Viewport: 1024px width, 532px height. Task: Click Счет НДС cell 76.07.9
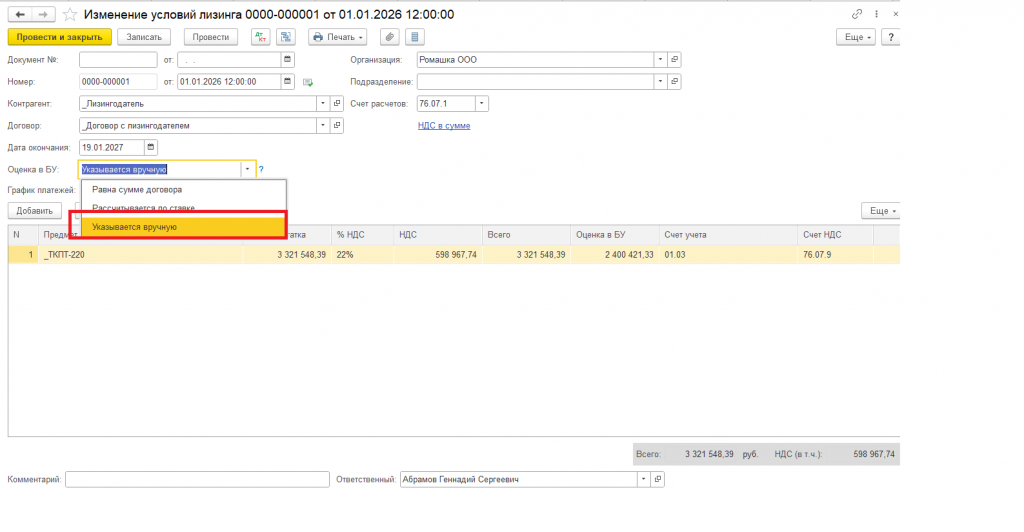click(835, 255)
